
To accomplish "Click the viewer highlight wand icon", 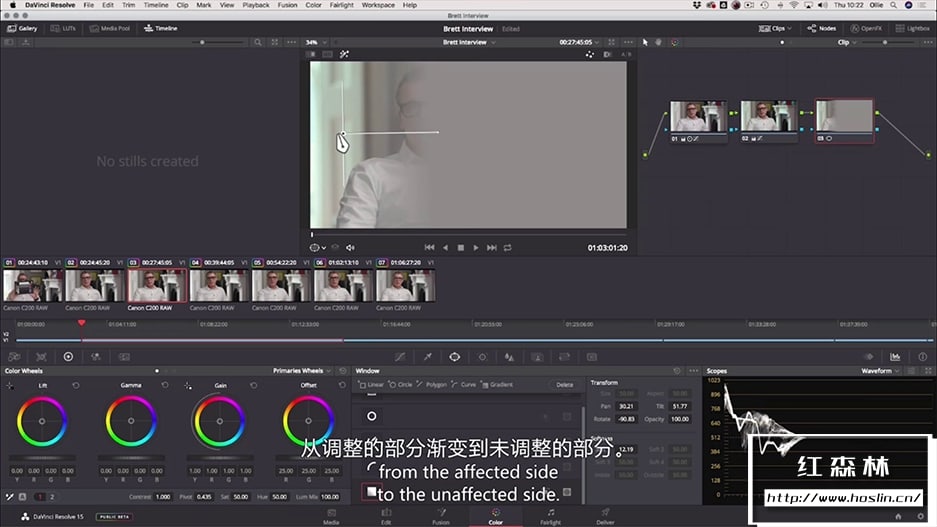I will [344, 54].
